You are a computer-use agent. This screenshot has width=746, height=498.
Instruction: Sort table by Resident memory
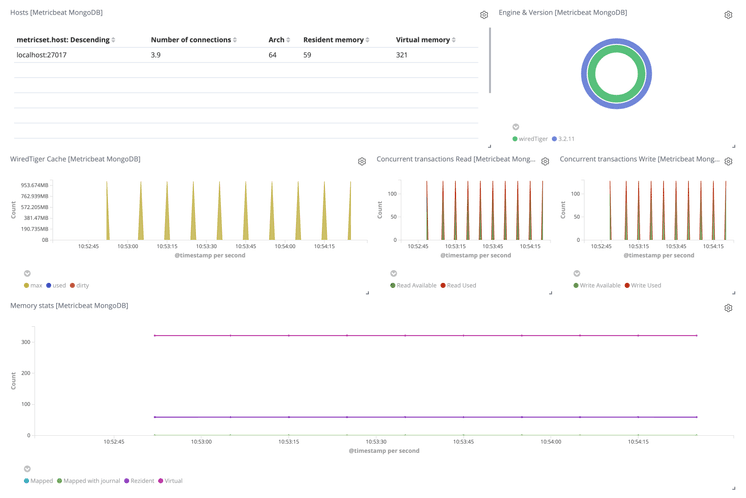336,40
